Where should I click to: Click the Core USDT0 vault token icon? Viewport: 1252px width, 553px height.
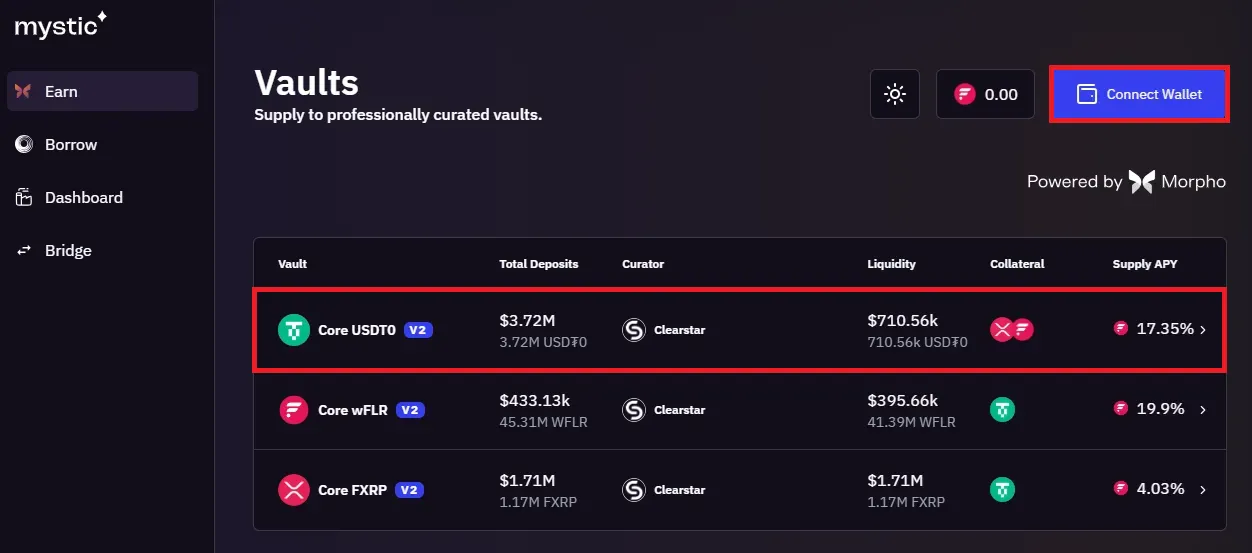(294, 329)
